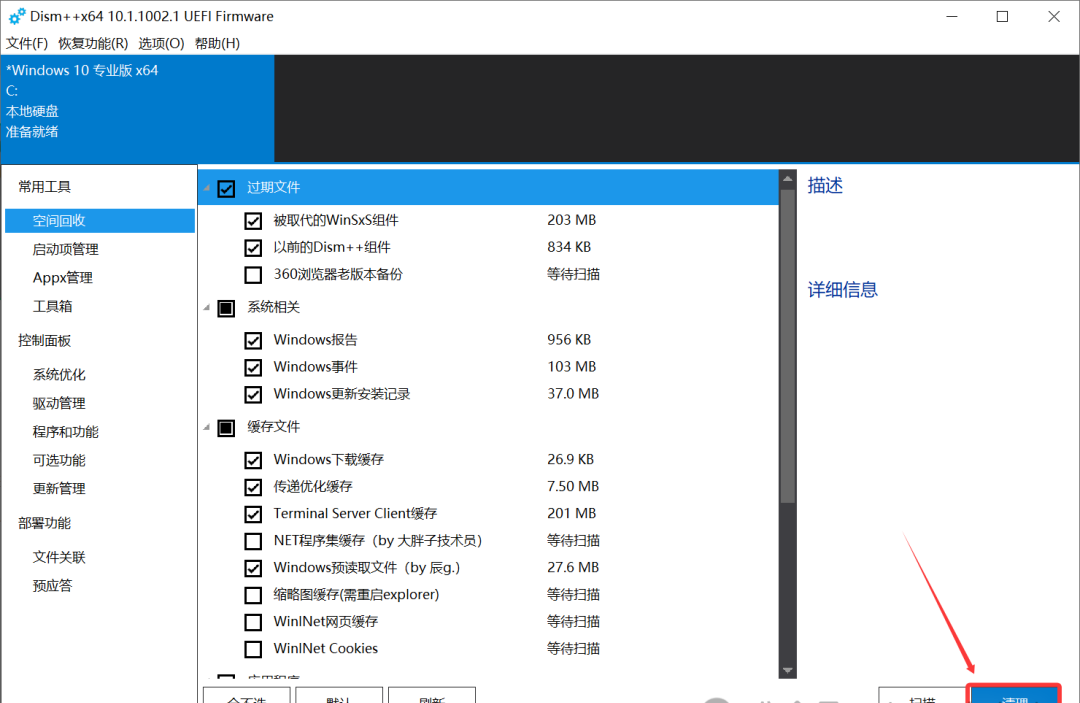Image resolution: width=1080 pixels, height=703 pixels.
Task: Disable Terminal Server Client缓存 cleanup
Action: pos(253,513)
